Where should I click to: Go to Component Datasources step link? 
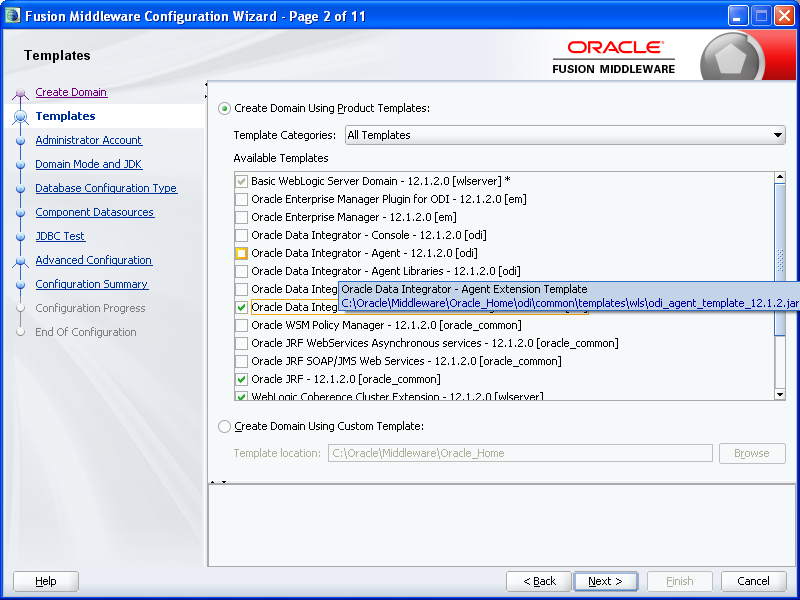(x=94, y=212)
